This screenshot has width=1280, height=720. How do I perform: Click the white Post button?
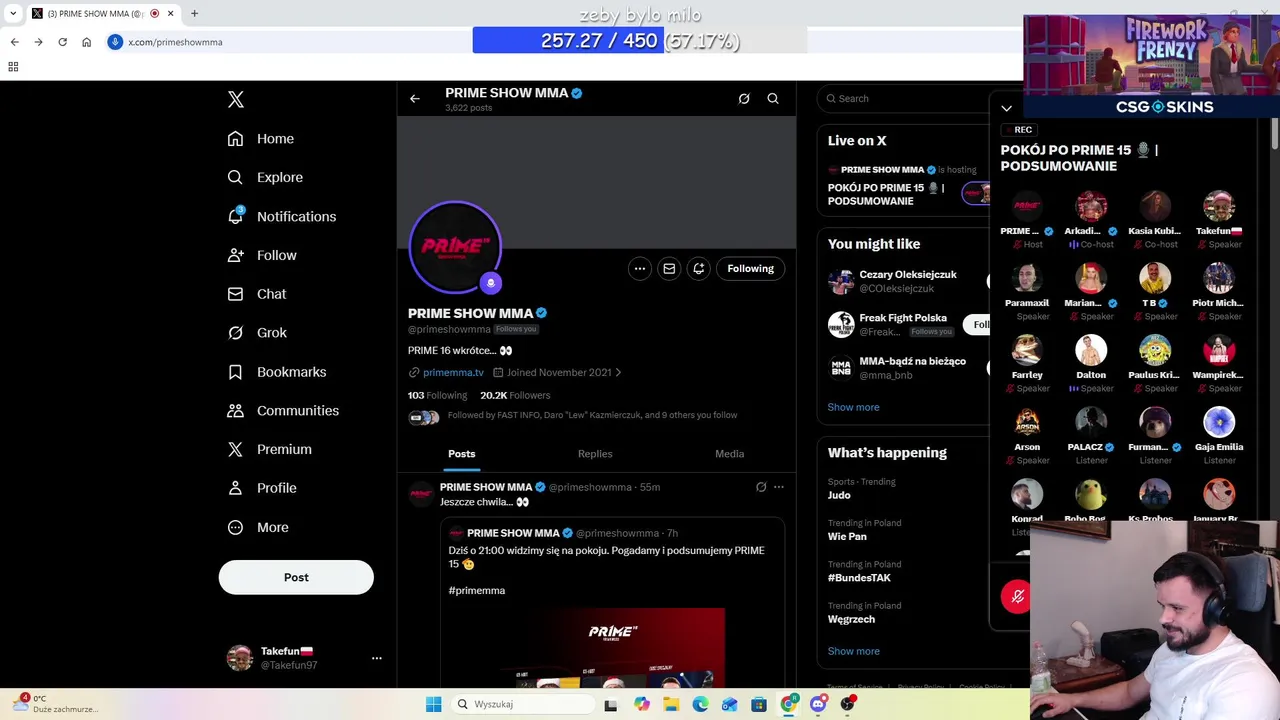pos(296,577)
